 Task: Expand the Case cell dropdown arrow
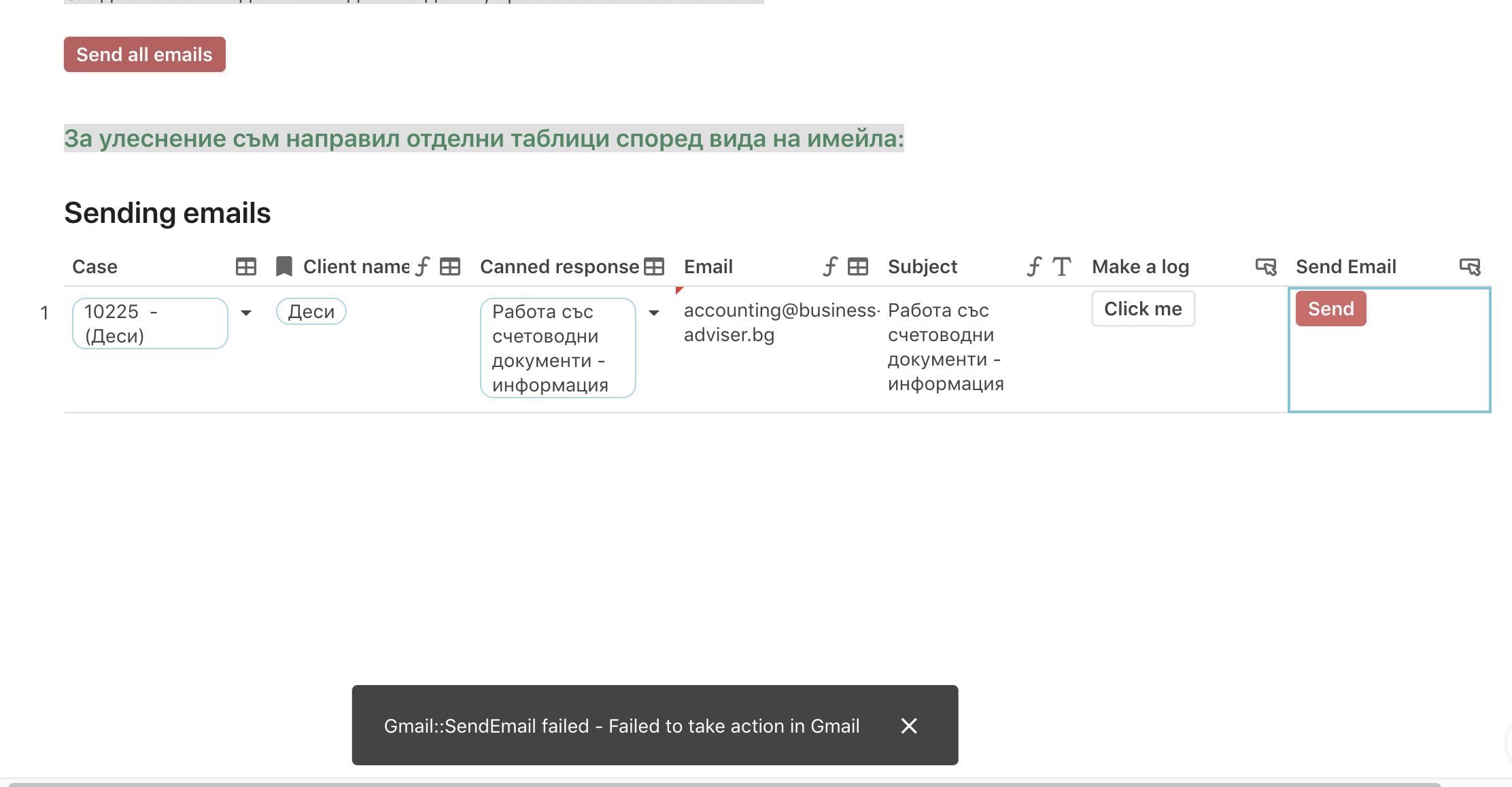(x=246, y=313)
